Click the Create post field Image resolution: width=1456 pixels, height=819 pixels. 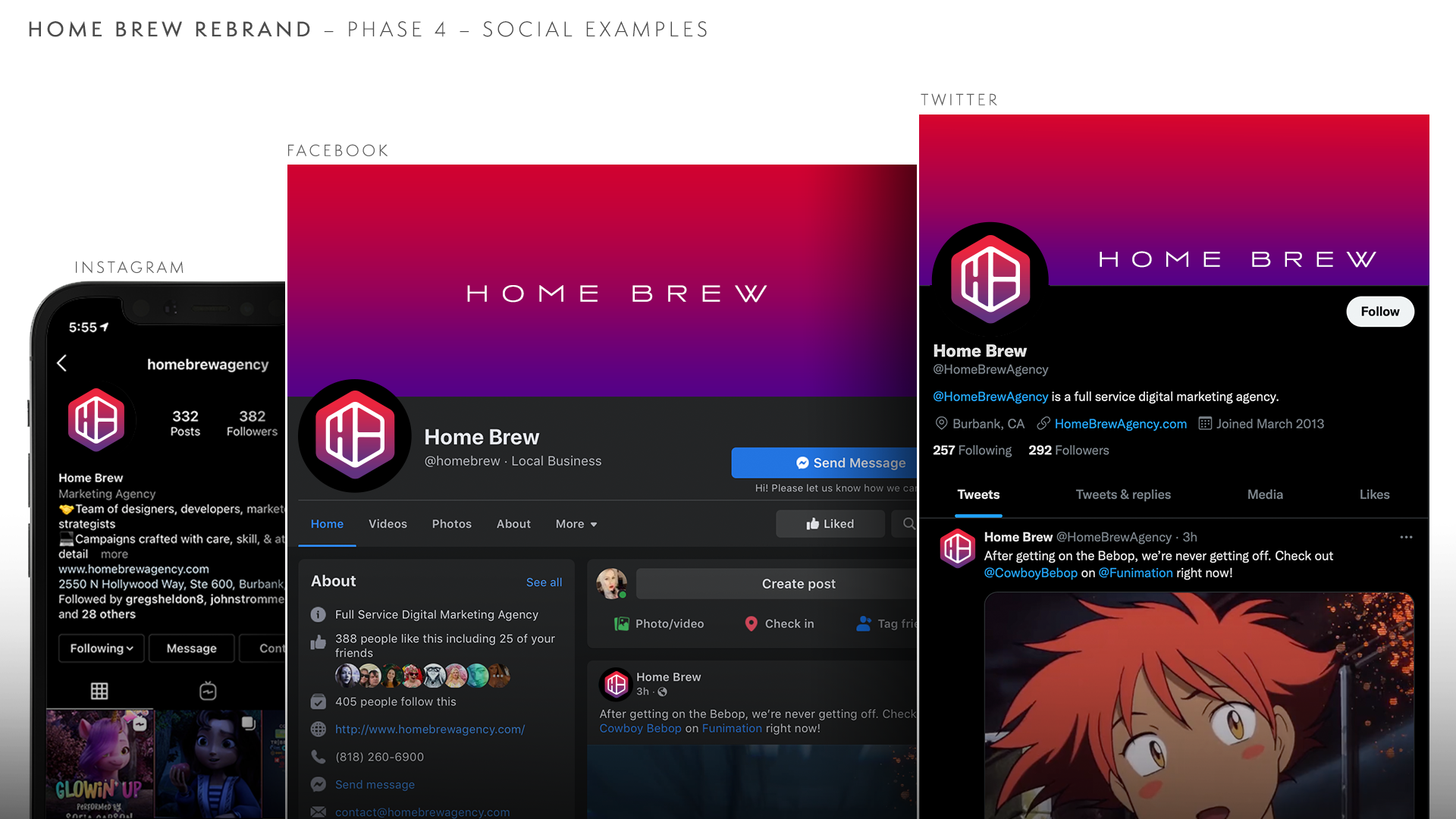click(x=777, y=583)
